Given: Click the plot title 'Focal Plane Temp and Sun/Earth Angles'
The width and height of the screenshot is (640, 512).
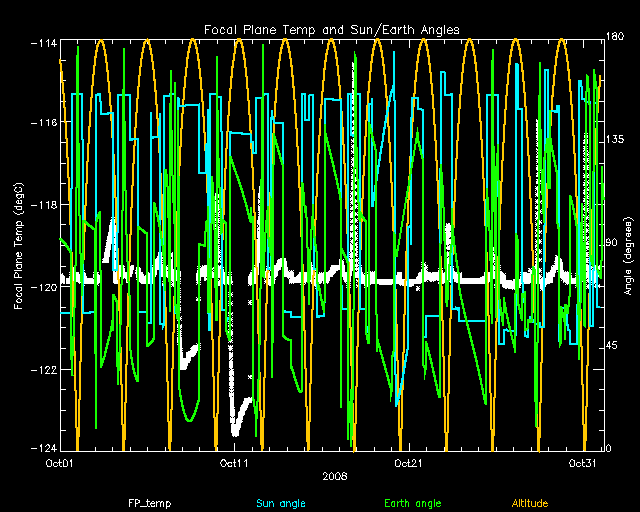Looking at the screenshot, I should [331, 30].
